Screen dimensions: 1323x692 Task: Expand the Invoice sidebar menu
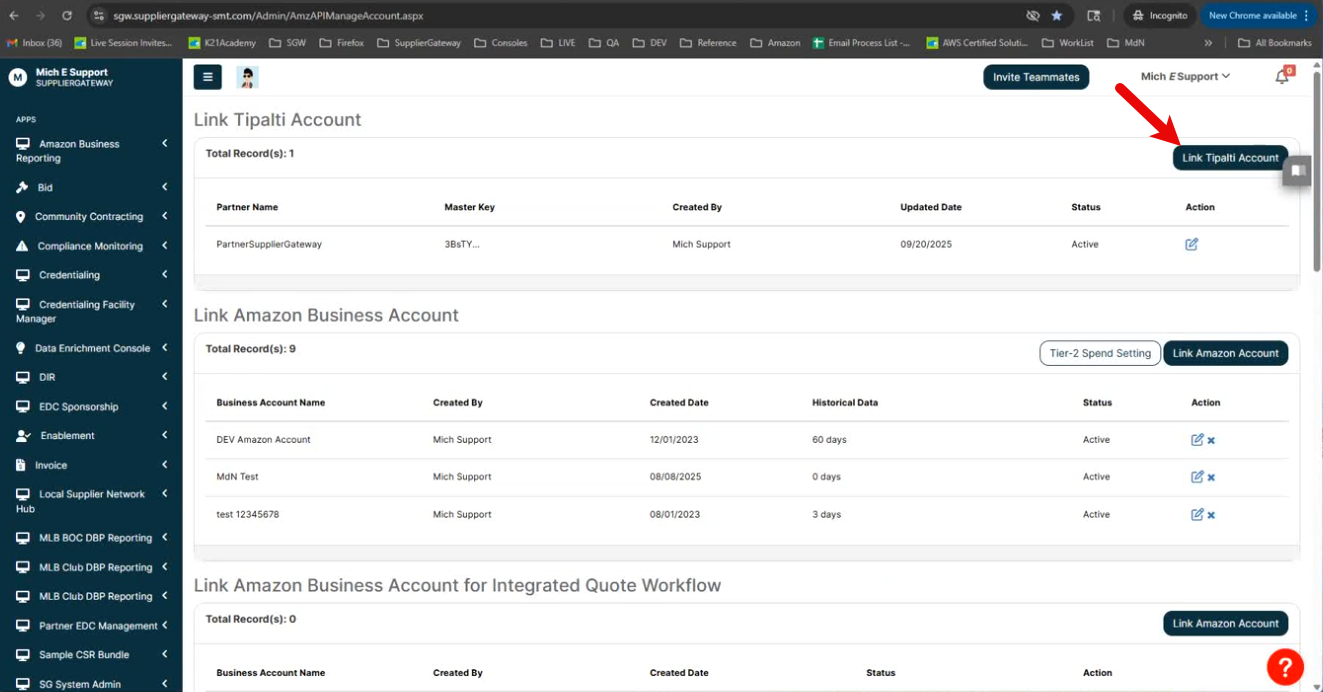pyautogui.click(x=52, y=465)
